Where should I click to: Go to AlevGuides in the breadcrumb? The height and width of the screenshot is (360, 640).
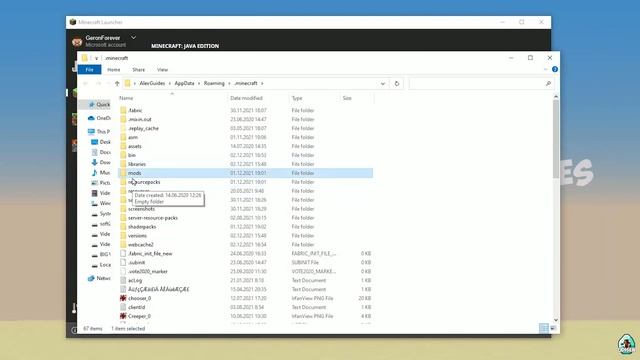pyautogui.click(x=152, y=83)
